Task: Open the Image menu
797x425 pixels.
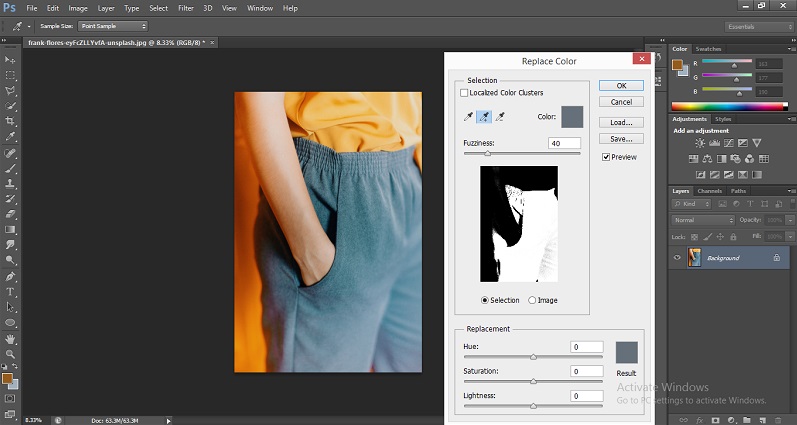Action: click(x=78, y=8)
